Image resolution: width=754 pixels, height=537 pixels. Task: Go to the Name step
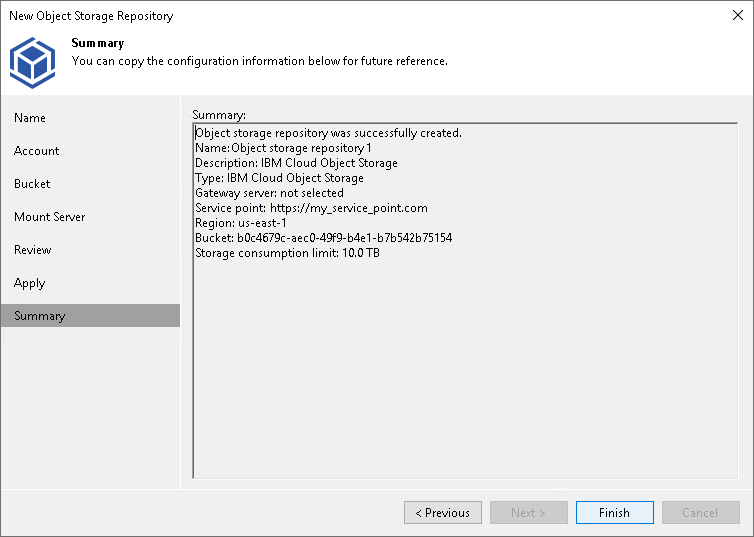(x=30, y=118)
